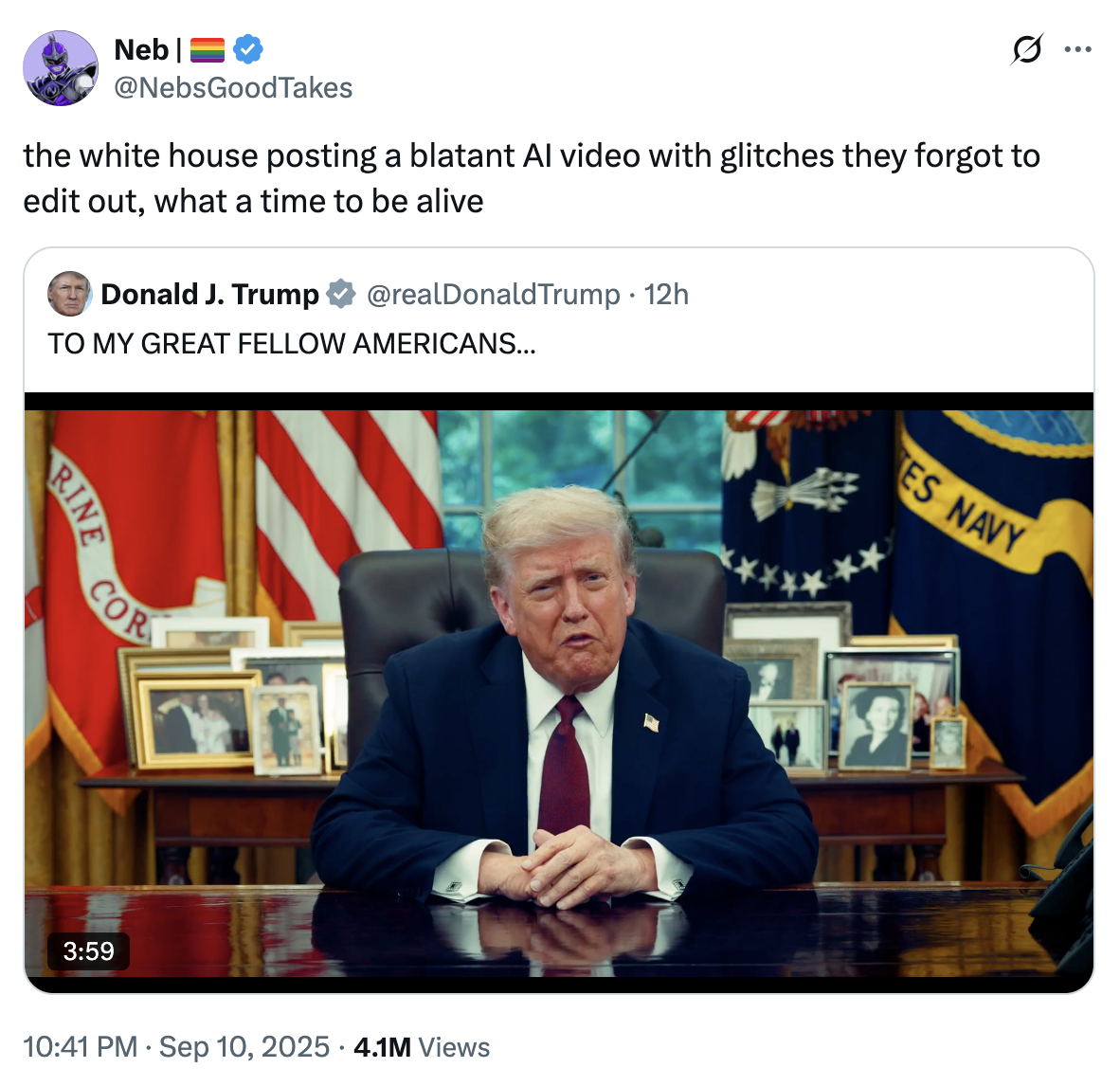Click the rainbow flag emoji beside Neb
This screenshot has width=1120, height=1086.
(208, 50)
